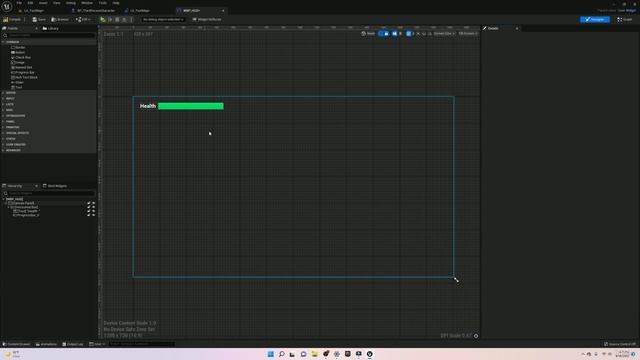This screenshot has width=640, height=360.
Task: Open the Asset menu
Action: pyautogui.click(x=43, y=3)
